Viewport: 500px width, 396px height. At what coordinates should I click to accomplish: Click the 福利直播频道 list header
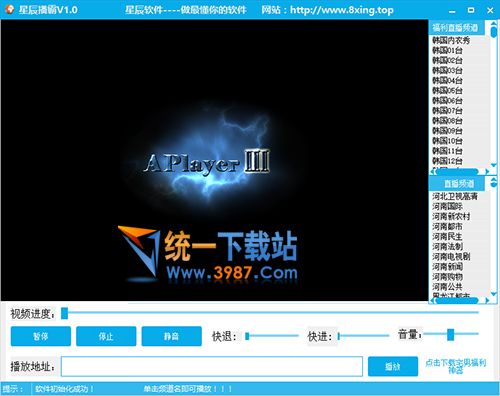tap(455, 28)
